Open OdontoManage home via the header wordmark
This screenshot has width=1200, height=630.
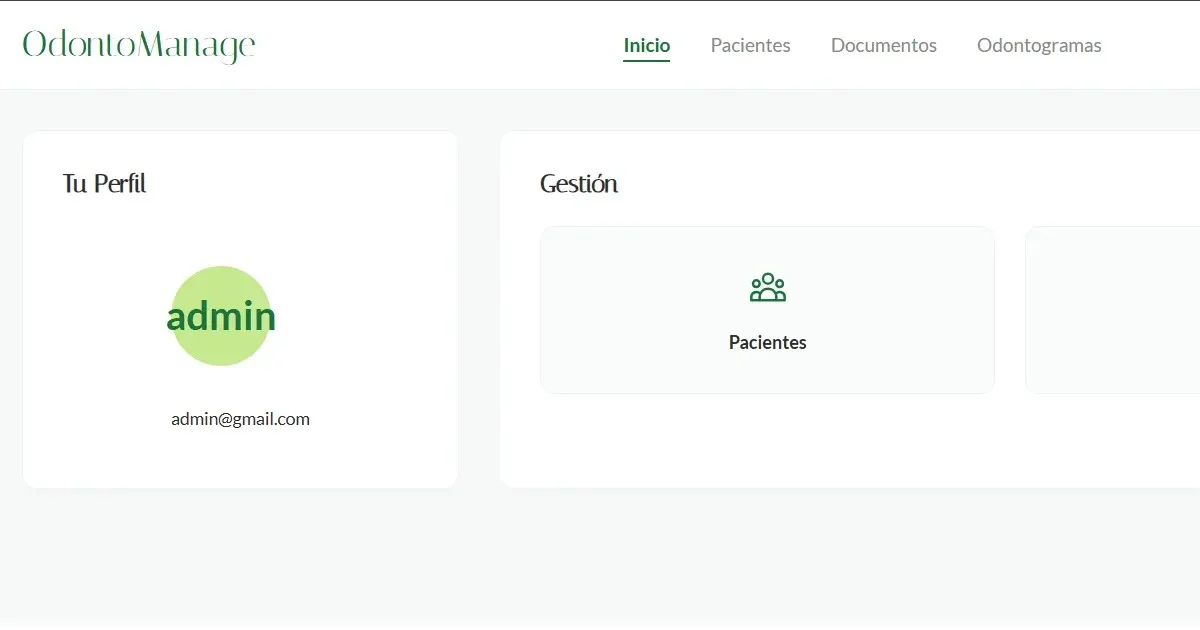tap(137, 44)
